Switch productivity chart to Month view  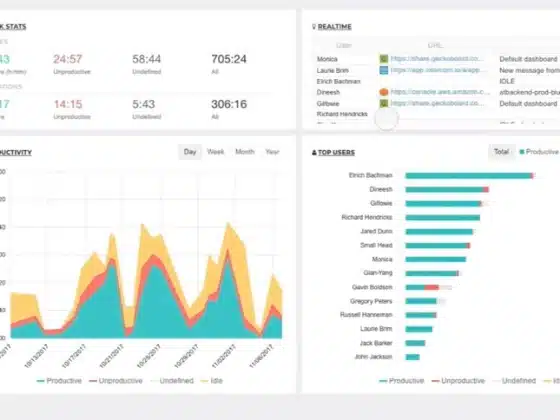click(245, 152)
